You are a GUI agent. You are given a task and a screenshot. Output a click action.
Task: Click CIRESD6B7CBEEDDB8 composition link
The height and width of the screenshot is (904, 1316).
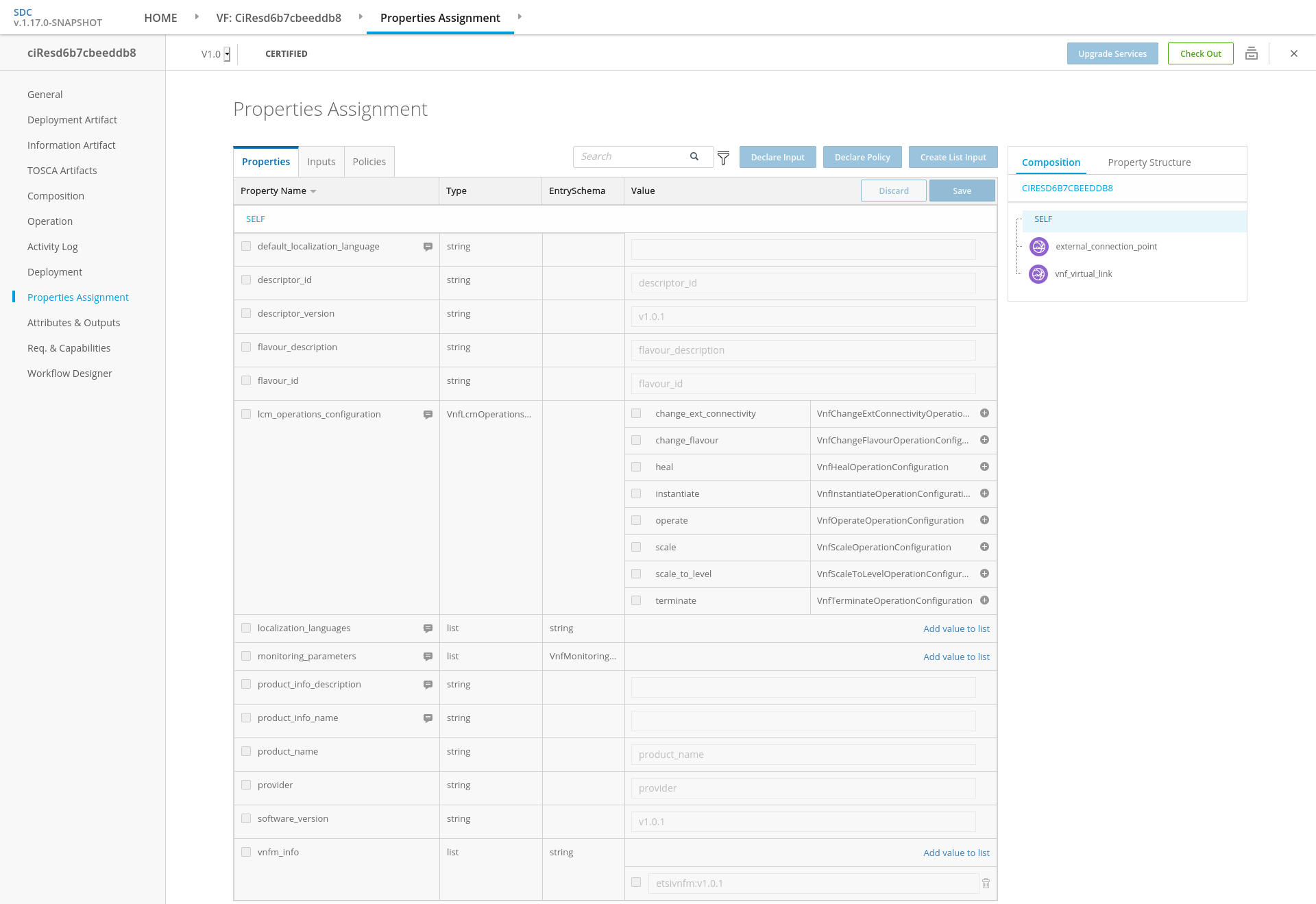[1067, 188]
